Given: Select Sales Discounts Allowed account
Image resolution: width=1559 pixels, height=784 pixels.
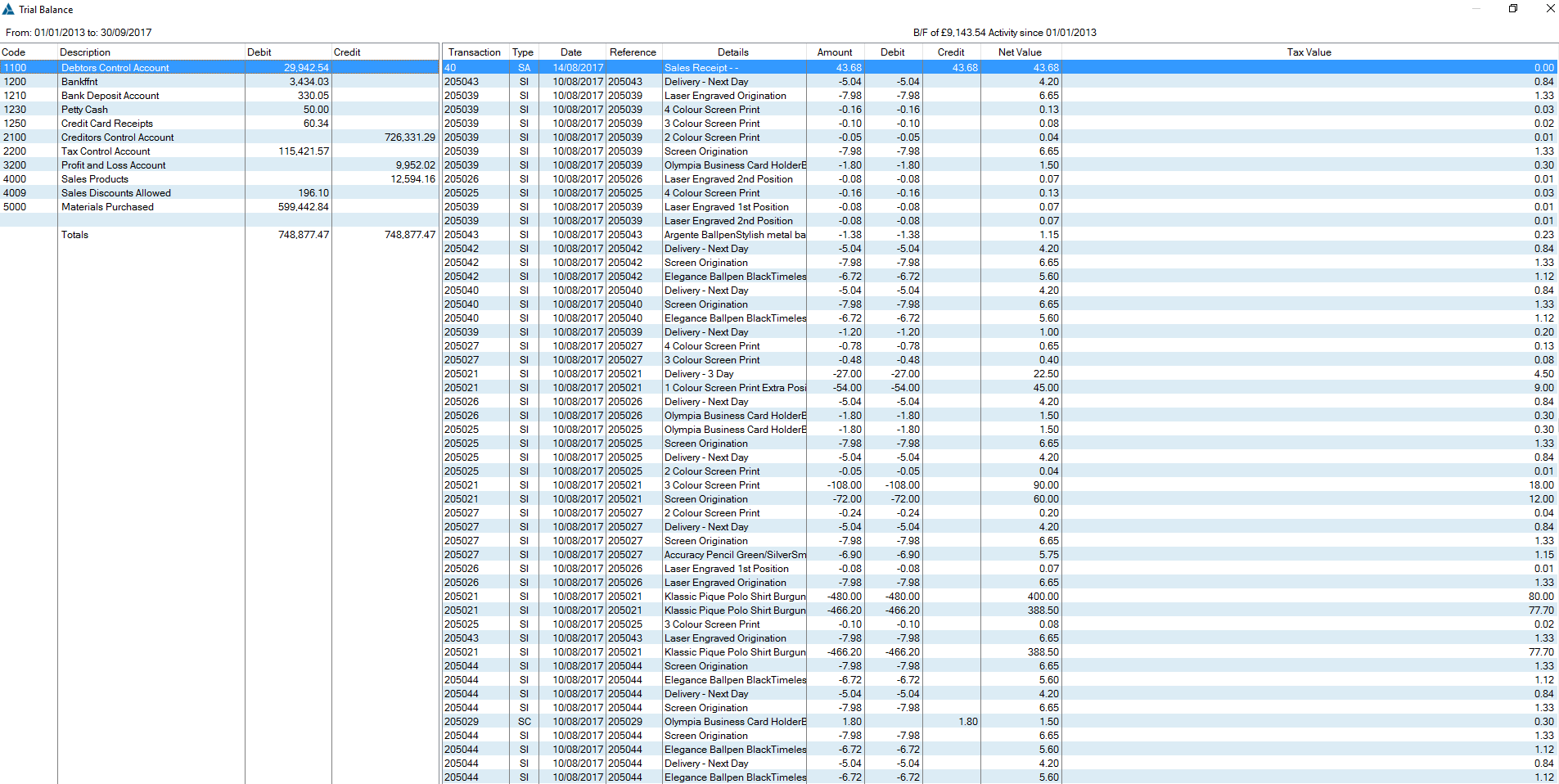Looking at the screenshot, I should [x=219, y=193].
